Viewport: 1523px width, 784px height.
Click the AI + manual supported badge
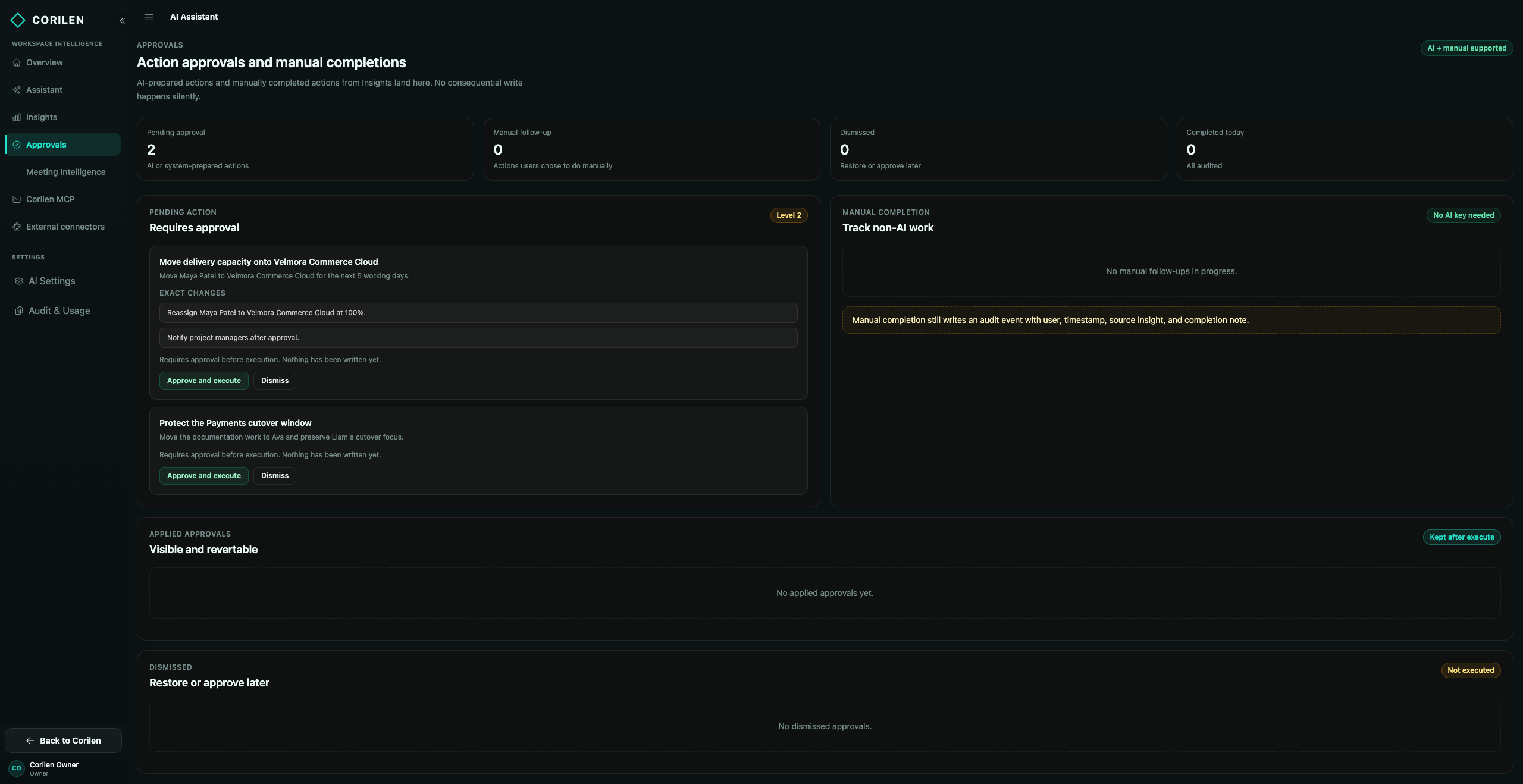1466,48
